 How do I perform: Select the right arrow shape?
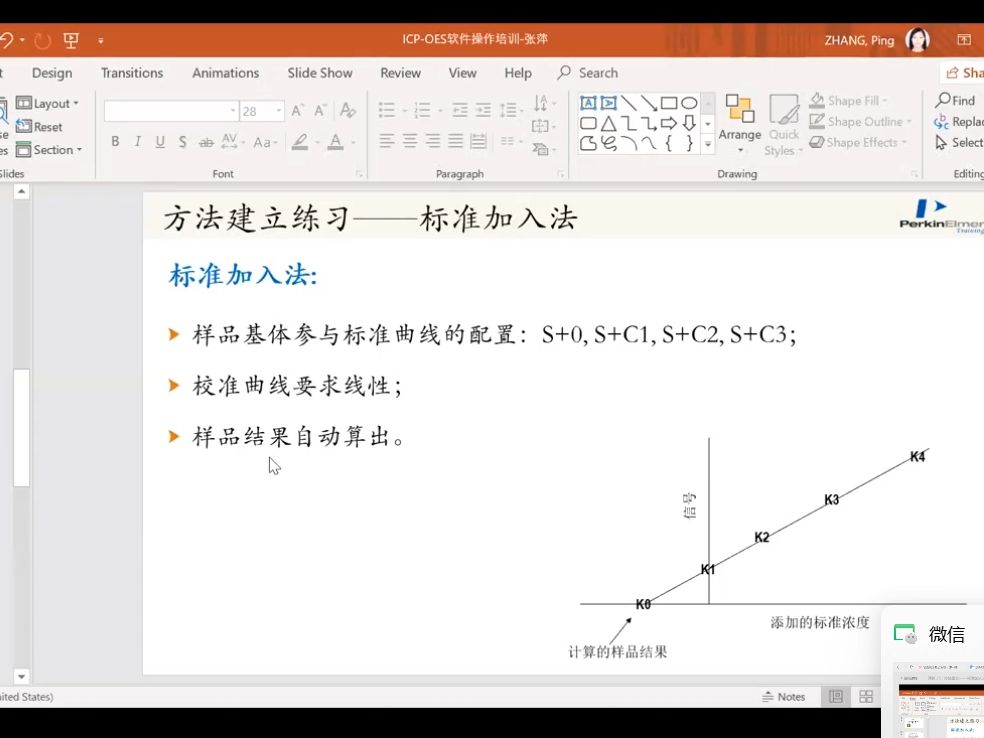point(669,123)
